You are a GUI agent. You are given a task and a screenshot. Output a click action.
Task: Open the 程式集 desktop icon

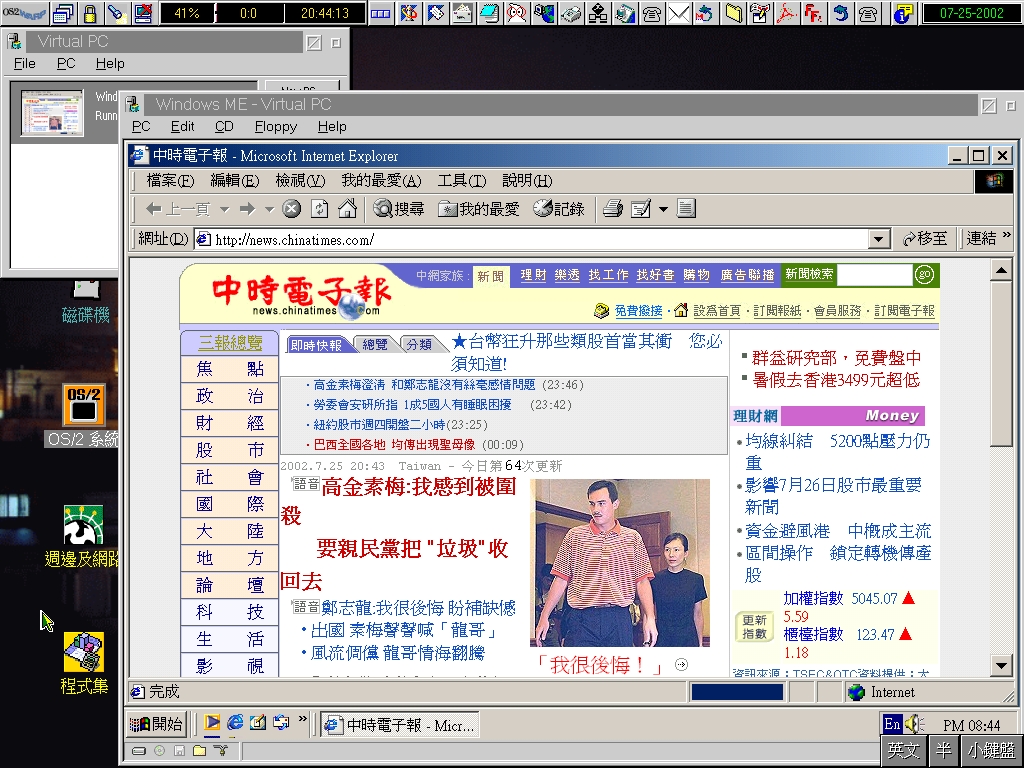coord(84,663)
